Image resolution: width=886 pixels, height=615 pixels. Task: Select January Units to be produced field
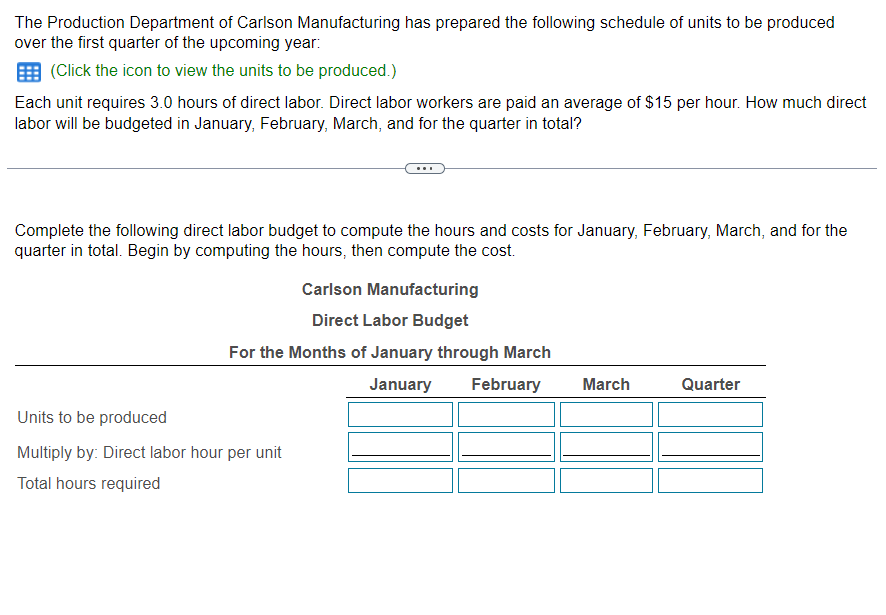(400, 414)
